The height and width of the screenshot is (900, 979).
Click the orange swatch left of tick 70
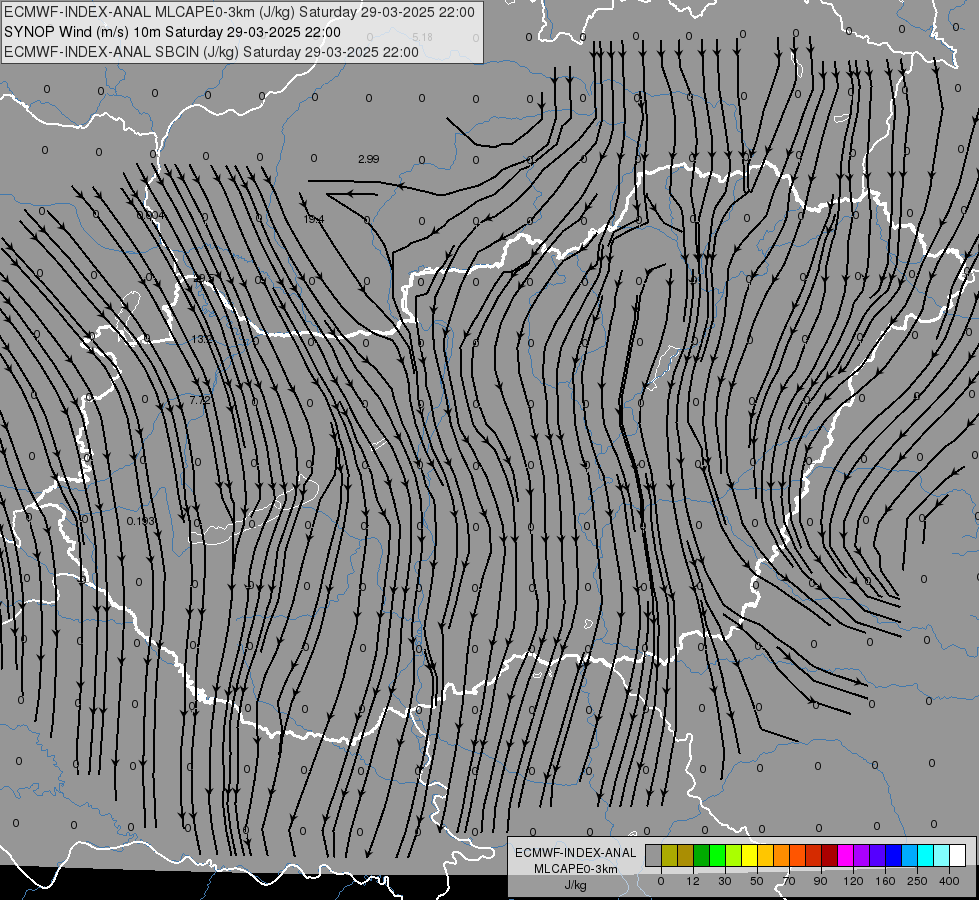(x=782, y=855)
